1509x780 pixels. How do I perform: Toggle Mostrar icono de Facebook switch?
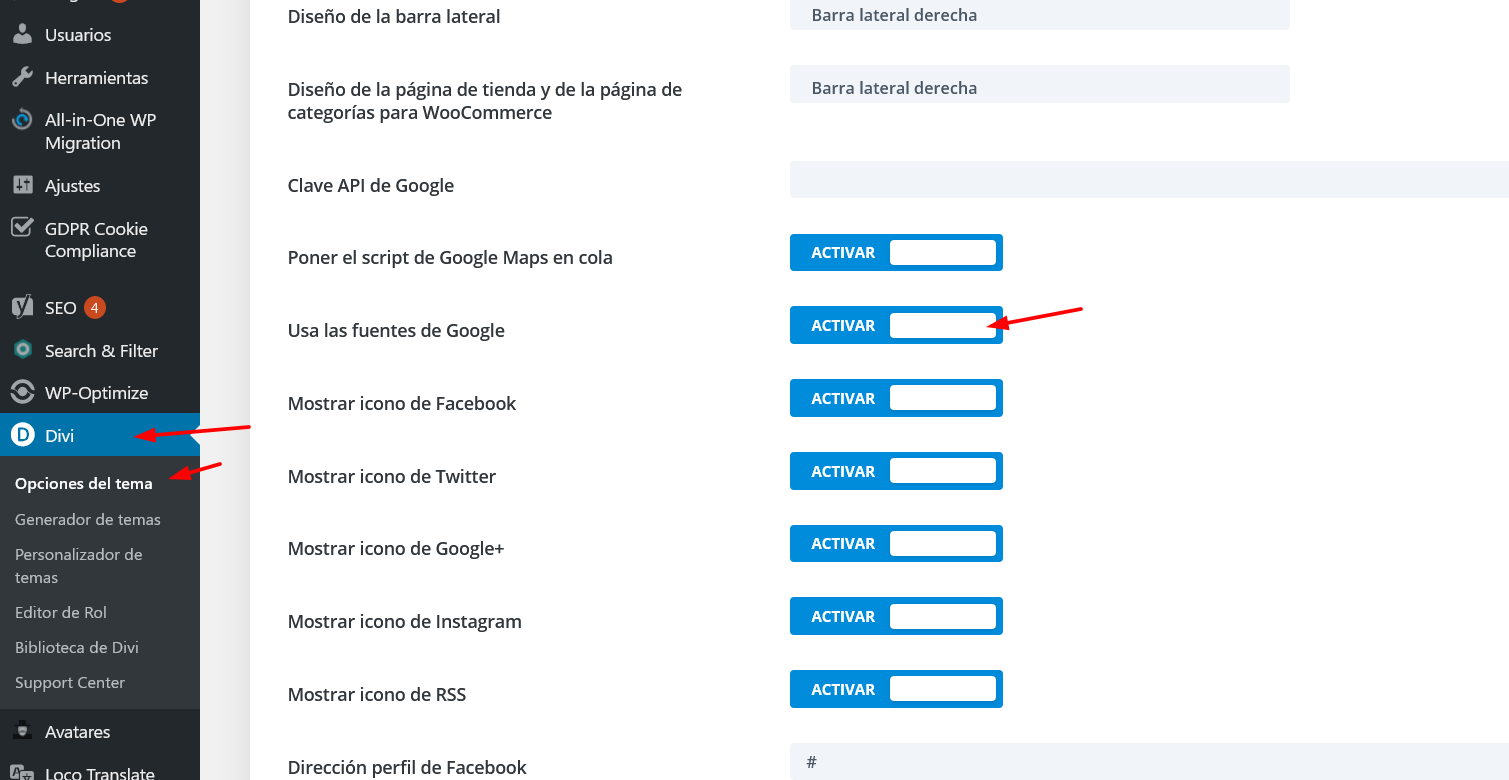click(896, 398)
